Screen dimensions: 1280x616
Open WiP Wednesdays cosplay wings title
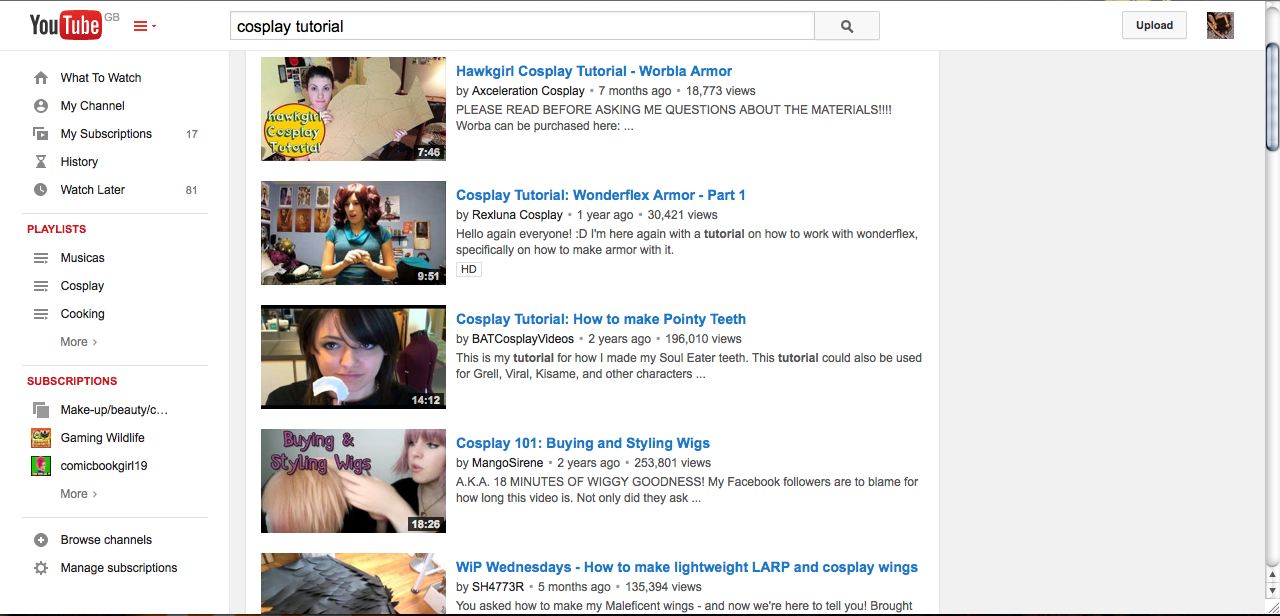click(x=687, y=567)
